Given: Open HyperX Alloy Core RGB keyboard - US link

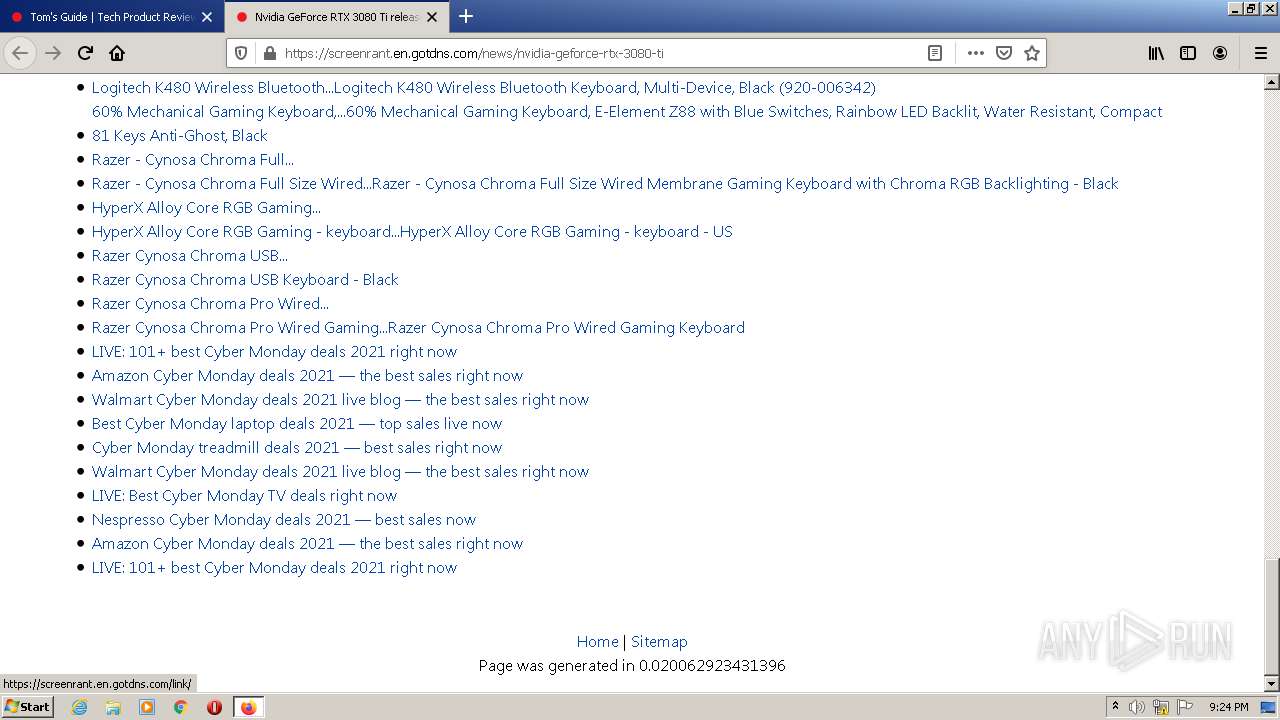Looking at the screenshot, I should 412,232.
